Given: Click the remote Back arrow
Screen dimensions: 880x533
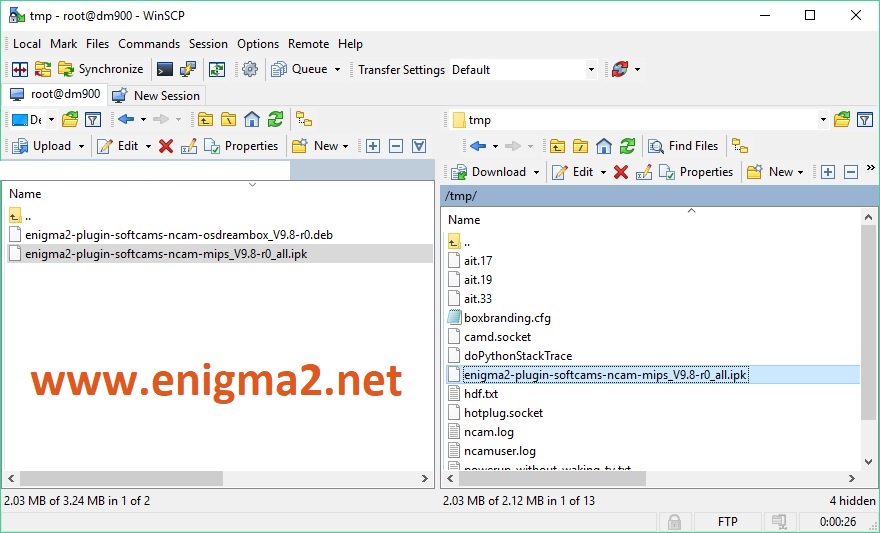Looking at the screenshot, I should (478, 146).
